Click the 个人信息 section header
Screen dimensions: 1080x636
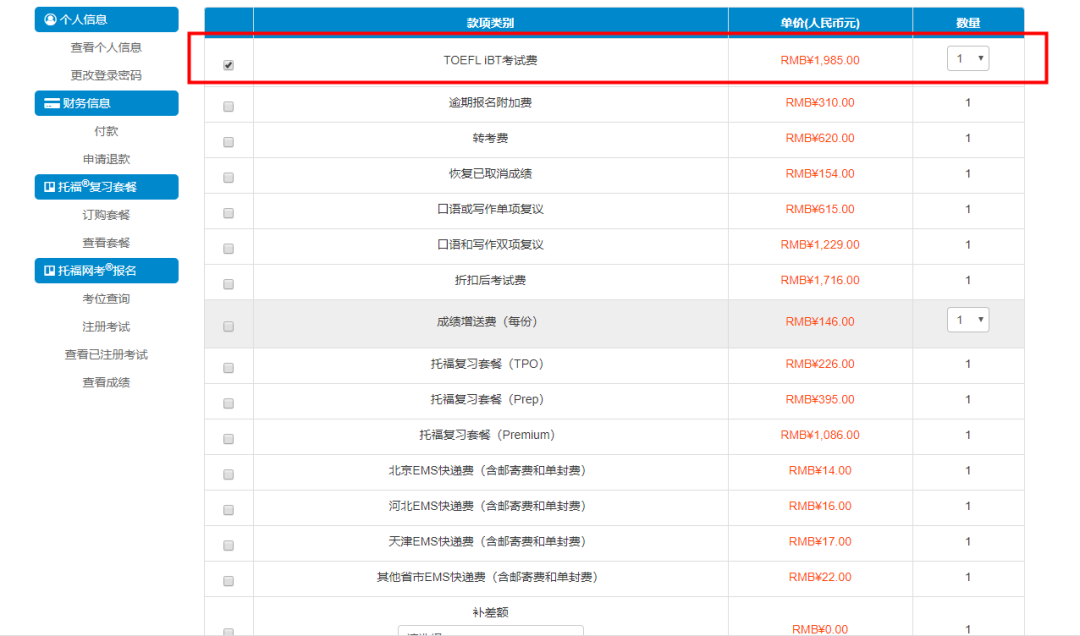click(106, 19)
